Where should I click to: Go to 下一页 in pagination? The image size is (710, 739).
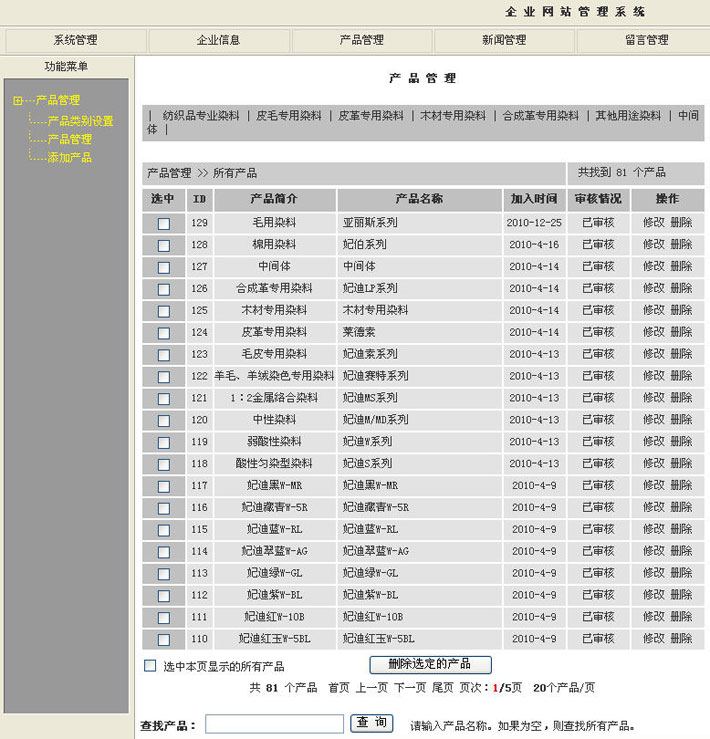click(409, 688)
